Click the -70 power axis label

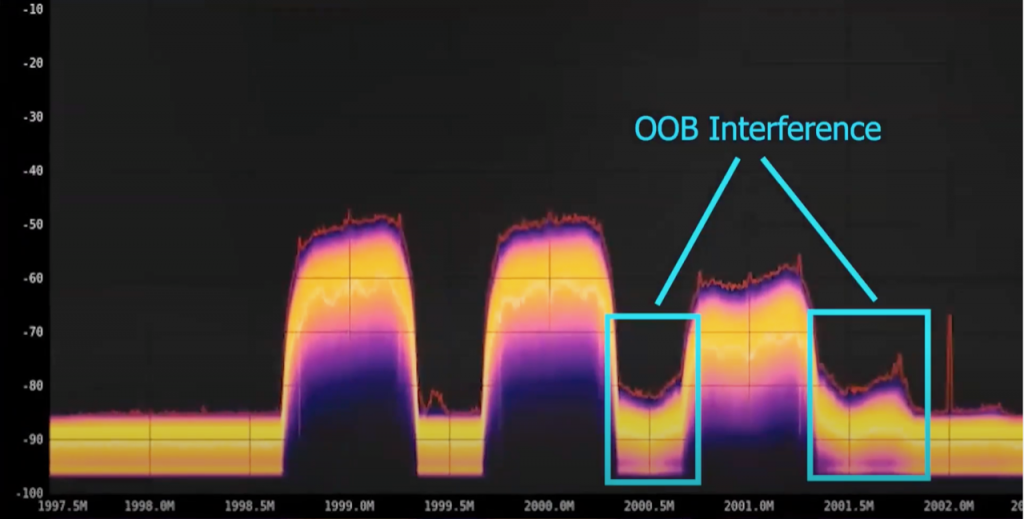click(x=31, y=332)
